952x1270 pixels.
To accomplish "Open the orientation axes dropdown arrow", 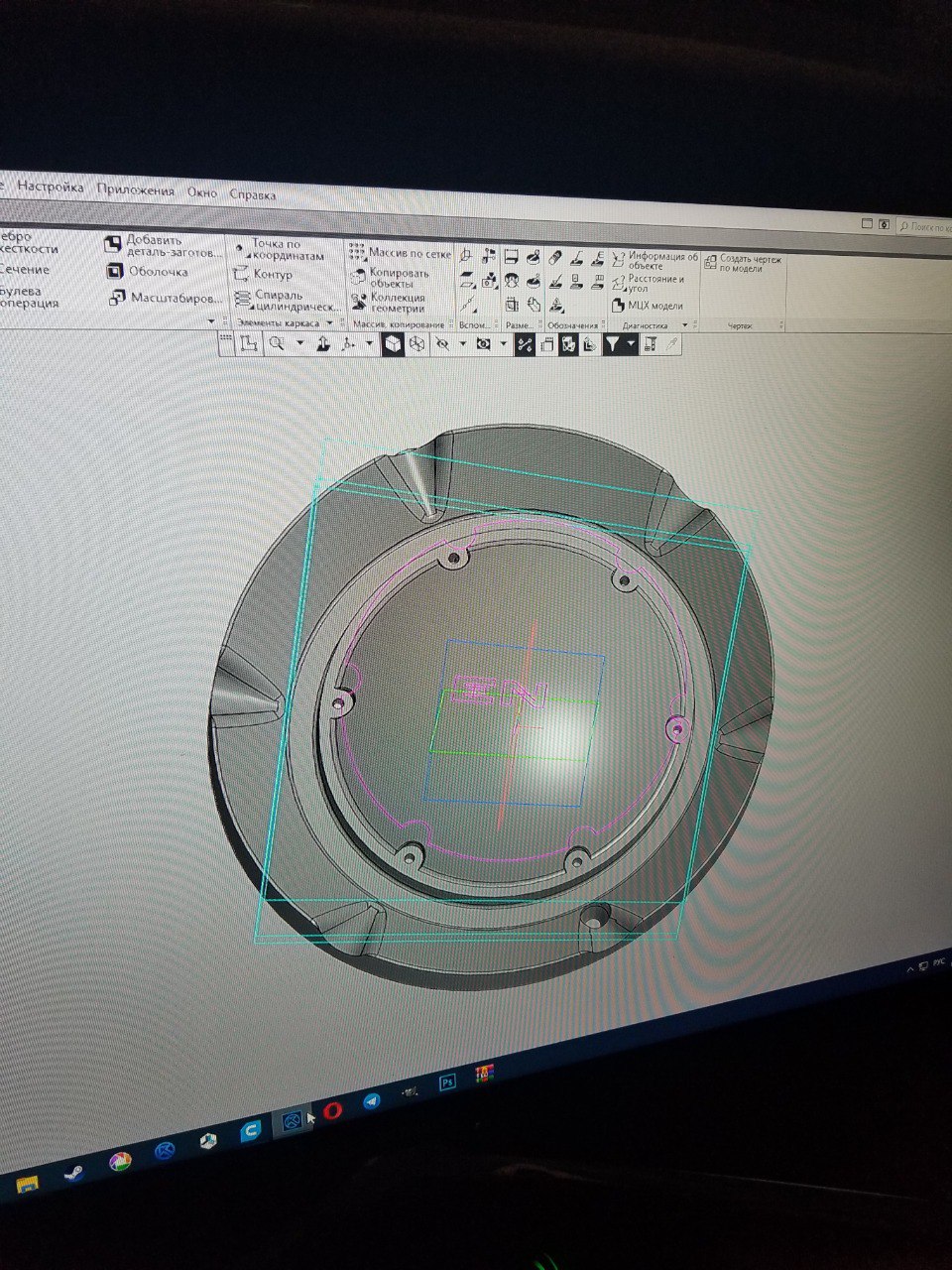I will point(369,344).
